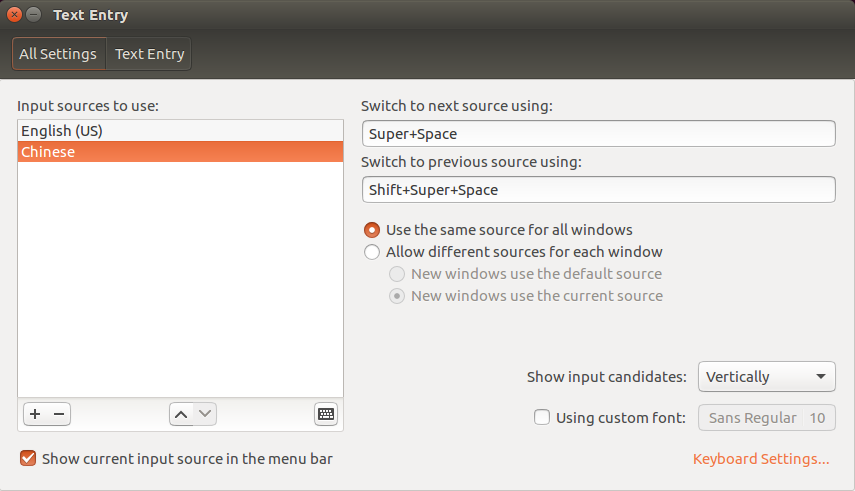Click the Text Entry breadcrumb tab
The image size is (855, 491).
149,54
